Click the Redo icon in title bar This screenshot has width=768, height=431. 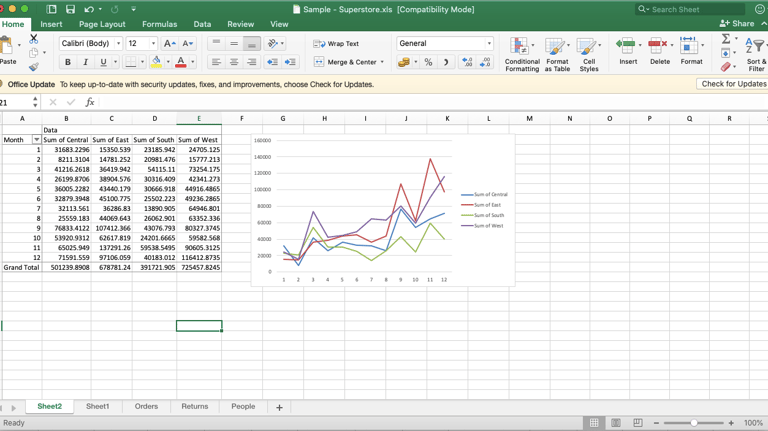tap(115, 9)
